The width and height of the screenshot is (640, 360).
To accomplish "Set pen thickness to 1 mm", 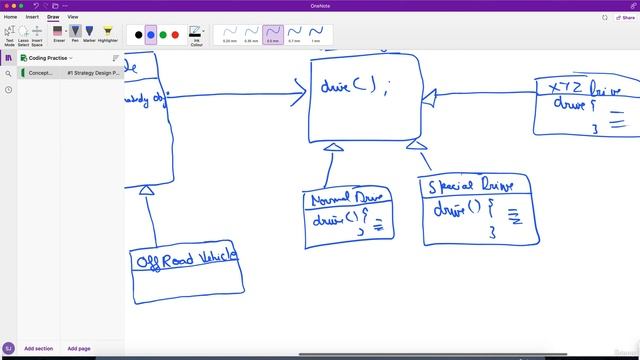I will coord(316,35).
